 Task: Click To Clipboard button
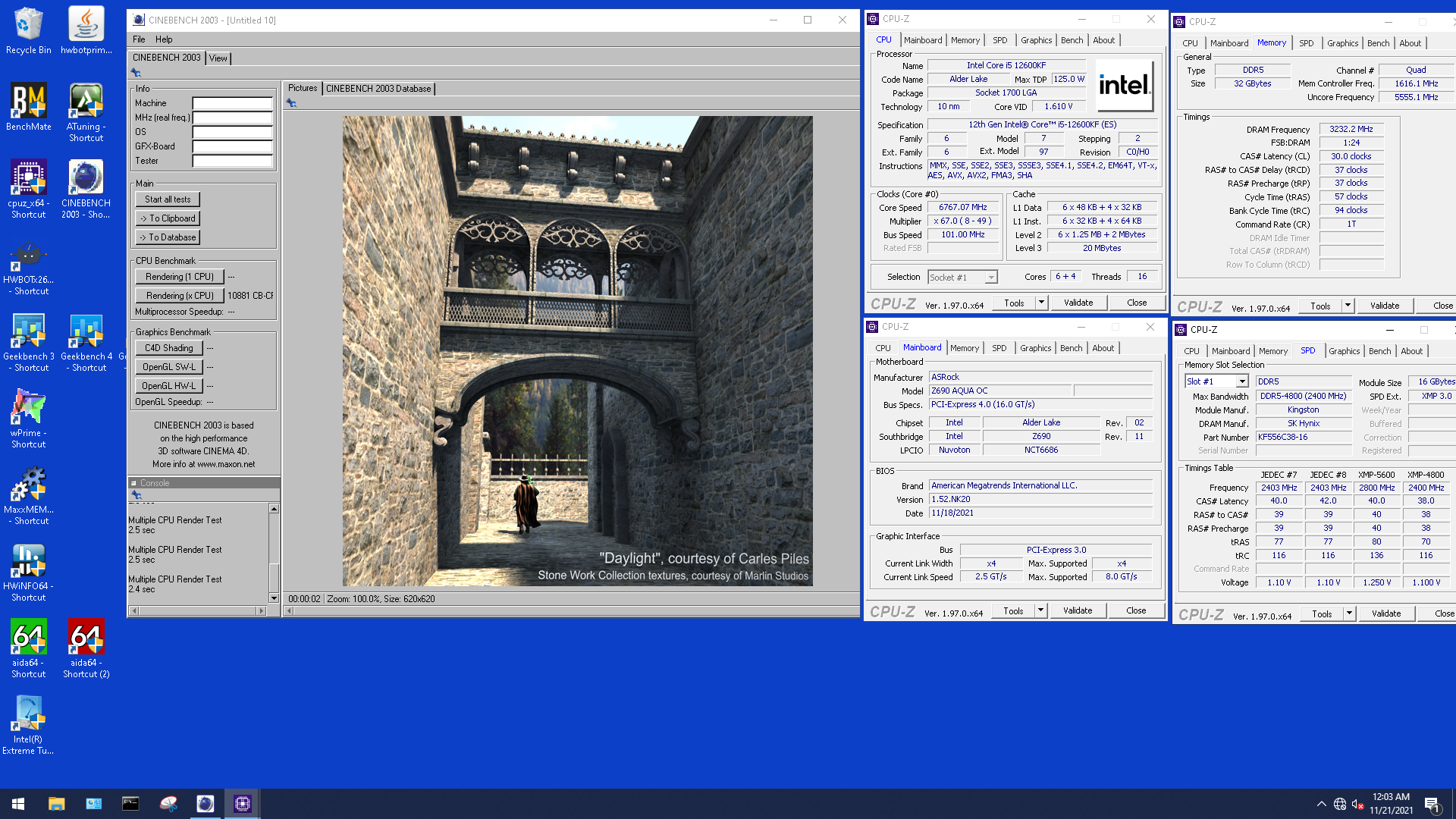point(168,218)
